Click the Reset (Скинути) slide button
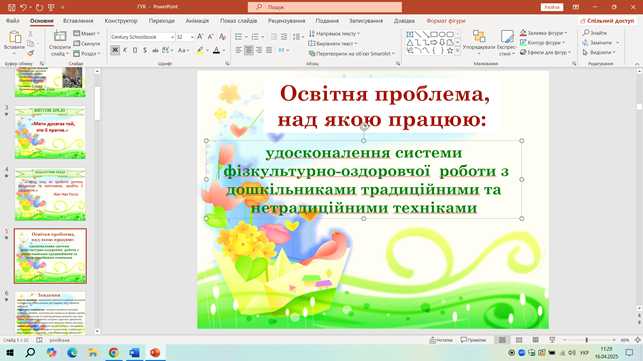643x361 pixels. 87,43
